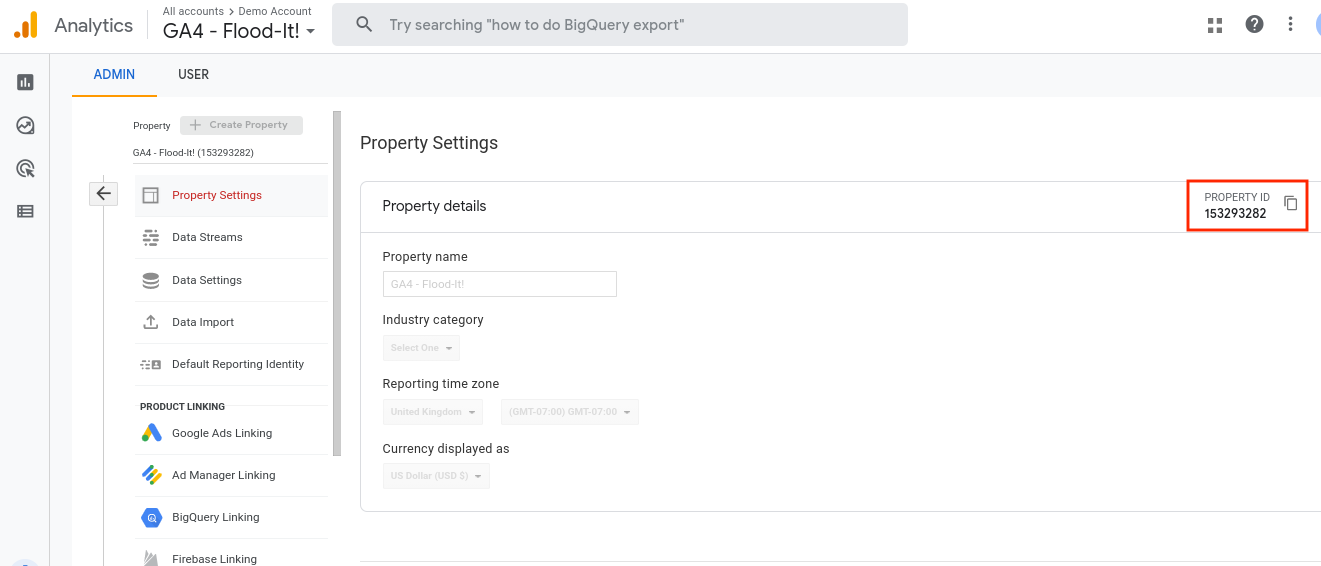Open the US Dollar currency dropdown
This screenshot has height=566, width=1321.
436,476
